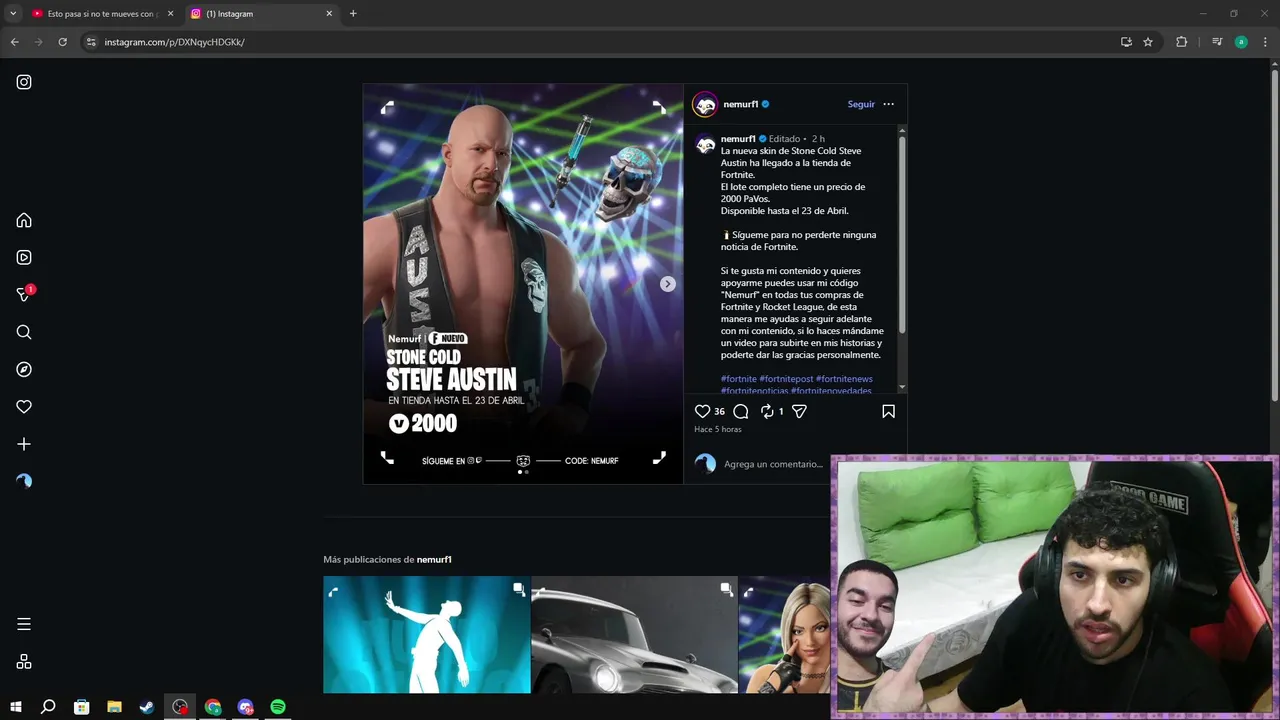This screenshot has height=720, width=1280.
Task: View site information icon in address bar
Action: 91,42
